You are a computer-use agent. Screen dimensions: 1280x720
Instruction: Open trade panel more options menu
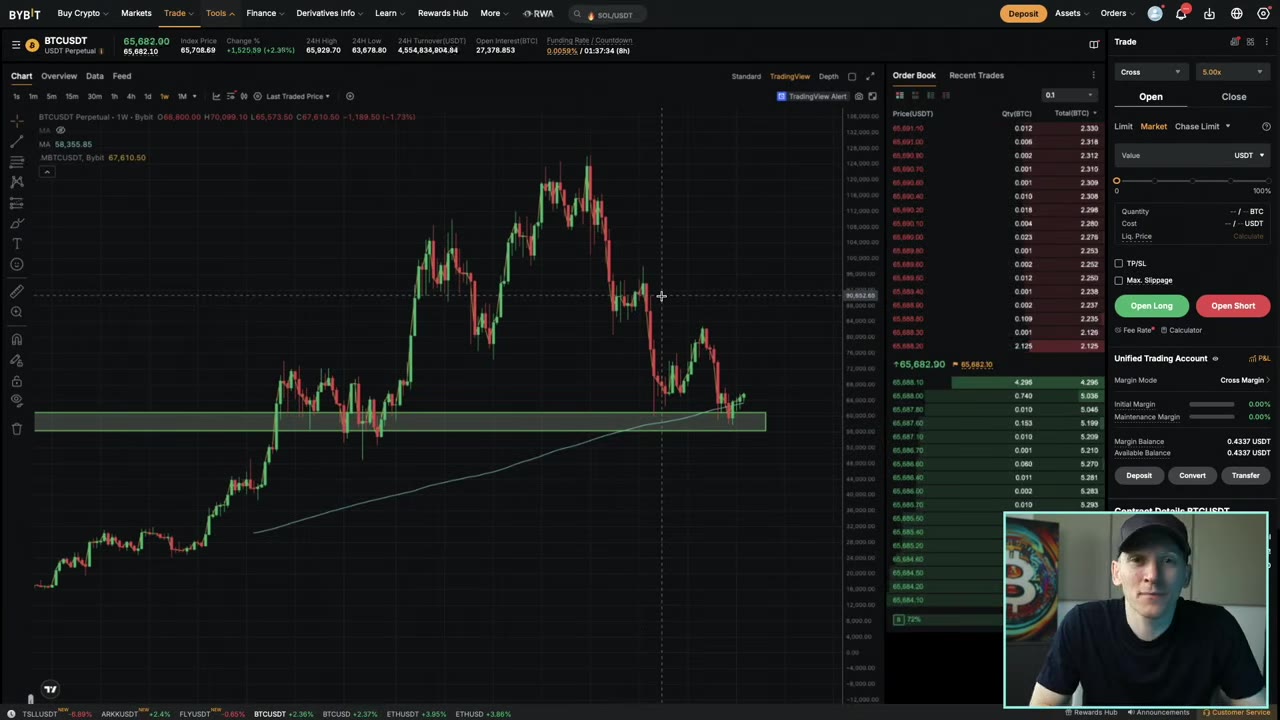(x=1266, y=42)
